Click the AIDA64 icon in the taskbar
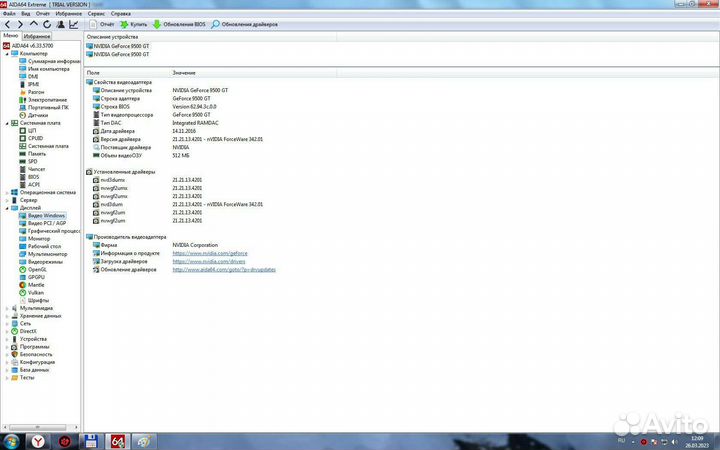720x450 pixels. (x=118, y=442)
